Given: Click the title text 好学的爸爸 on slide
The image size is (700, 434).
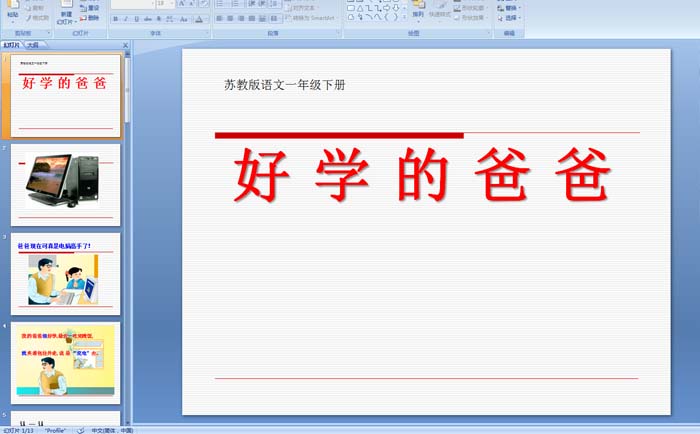Looking at the screenshot, I should (x=422, y=174).
